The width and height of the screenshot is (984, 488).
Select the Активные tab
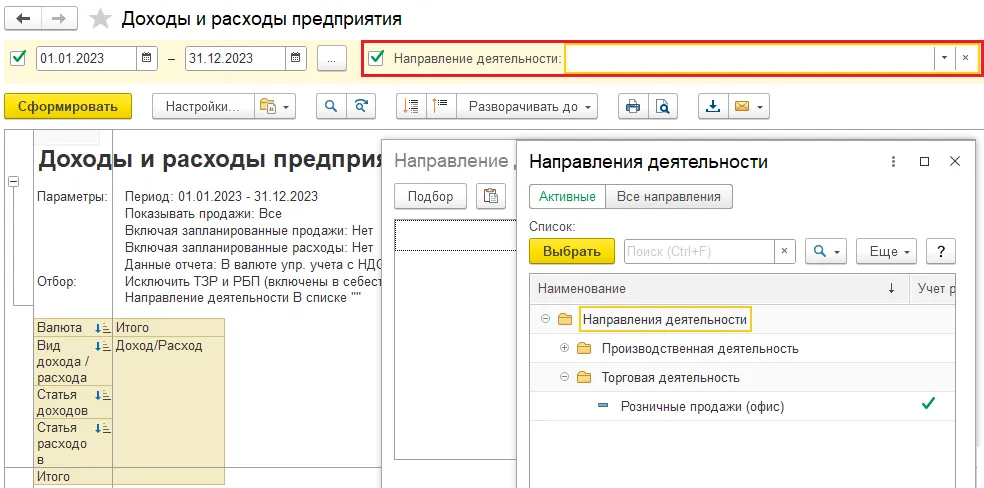point(567,196)
